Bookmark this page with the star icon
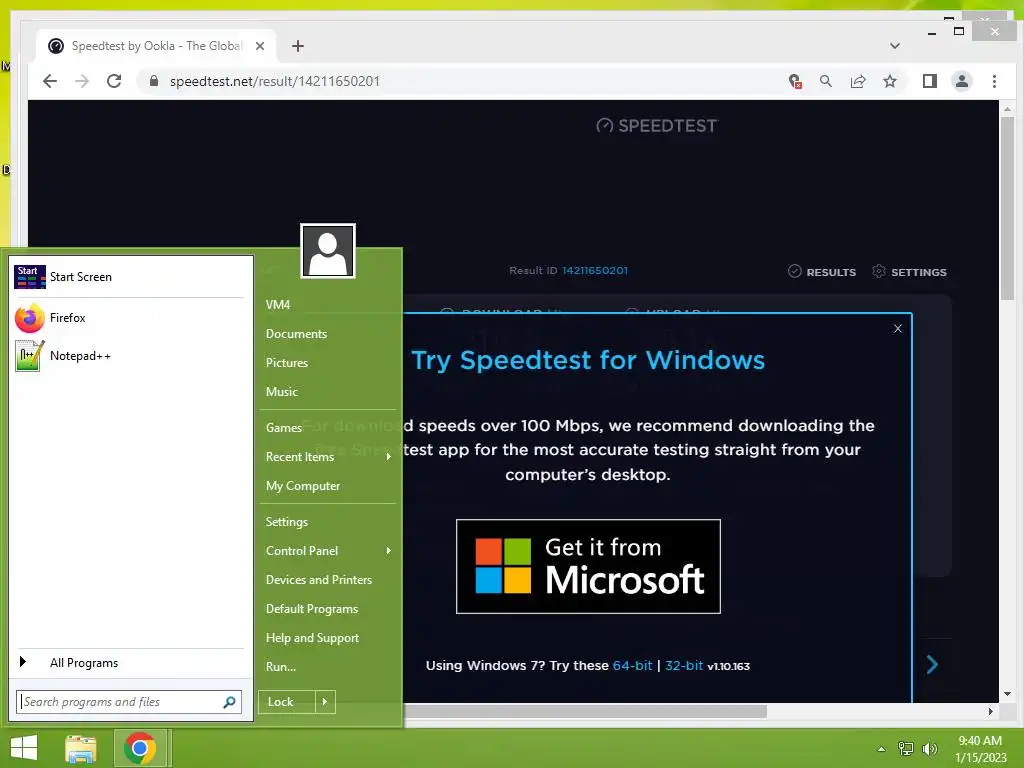This screenshot has height=768, width=1024. (x=890, y=81)
